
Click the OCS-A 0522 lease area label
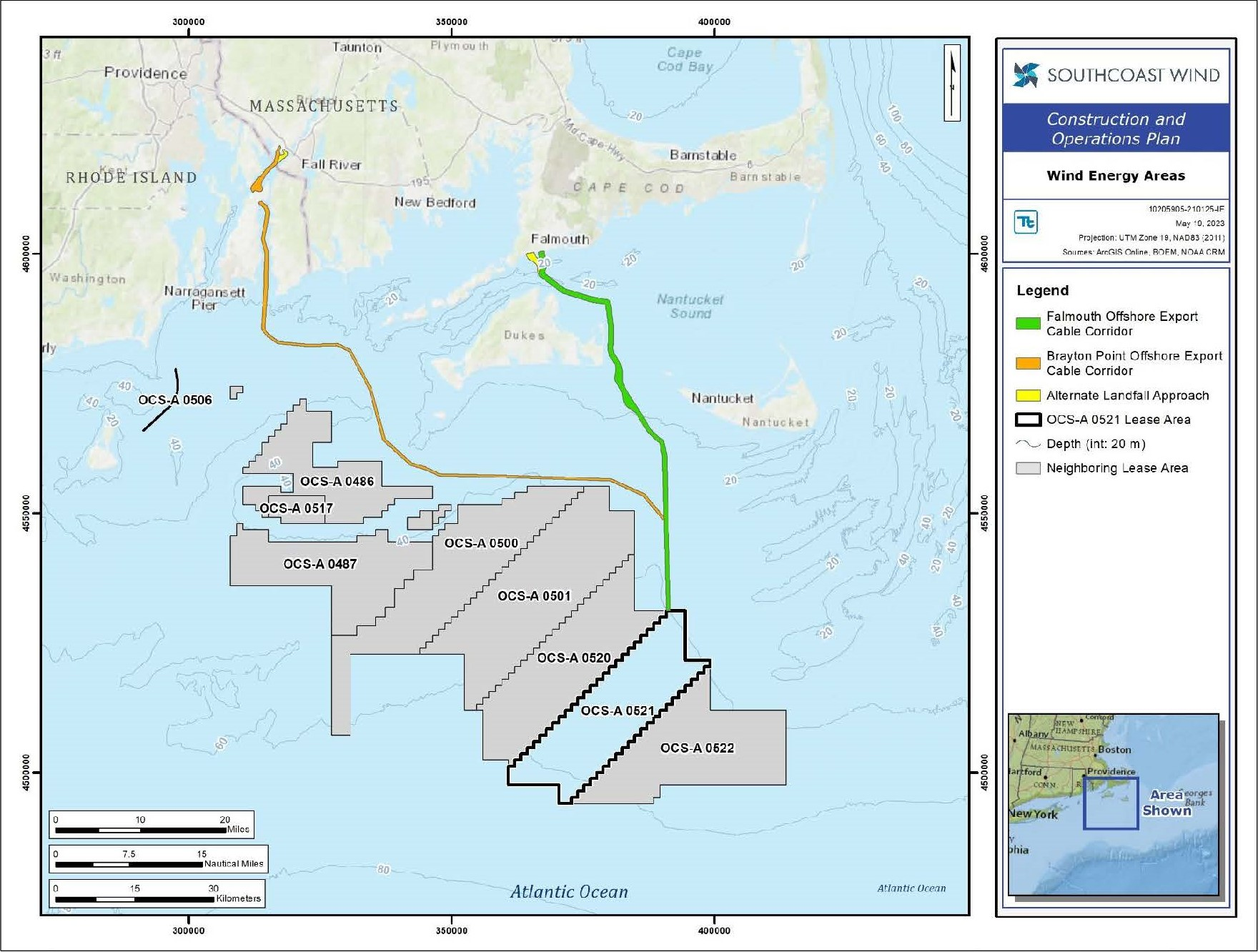[x=697, y=748]
